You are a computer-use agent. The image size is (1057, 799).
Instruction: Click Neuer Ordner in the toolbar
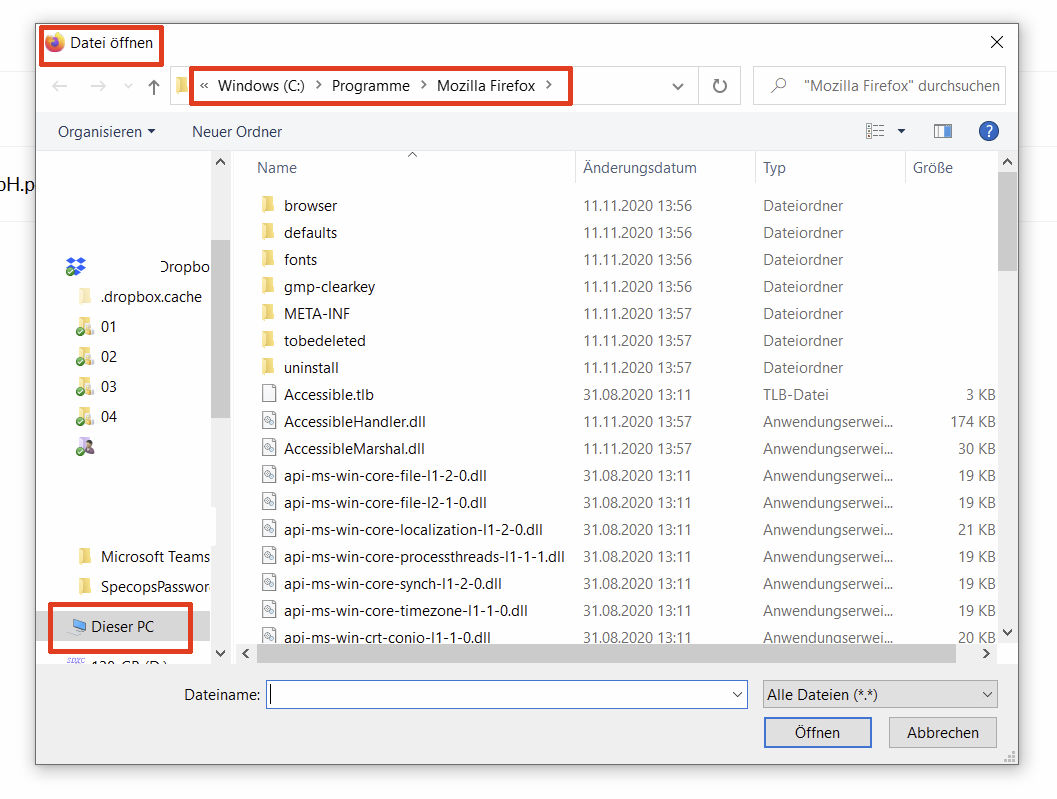tap(237, 132)
